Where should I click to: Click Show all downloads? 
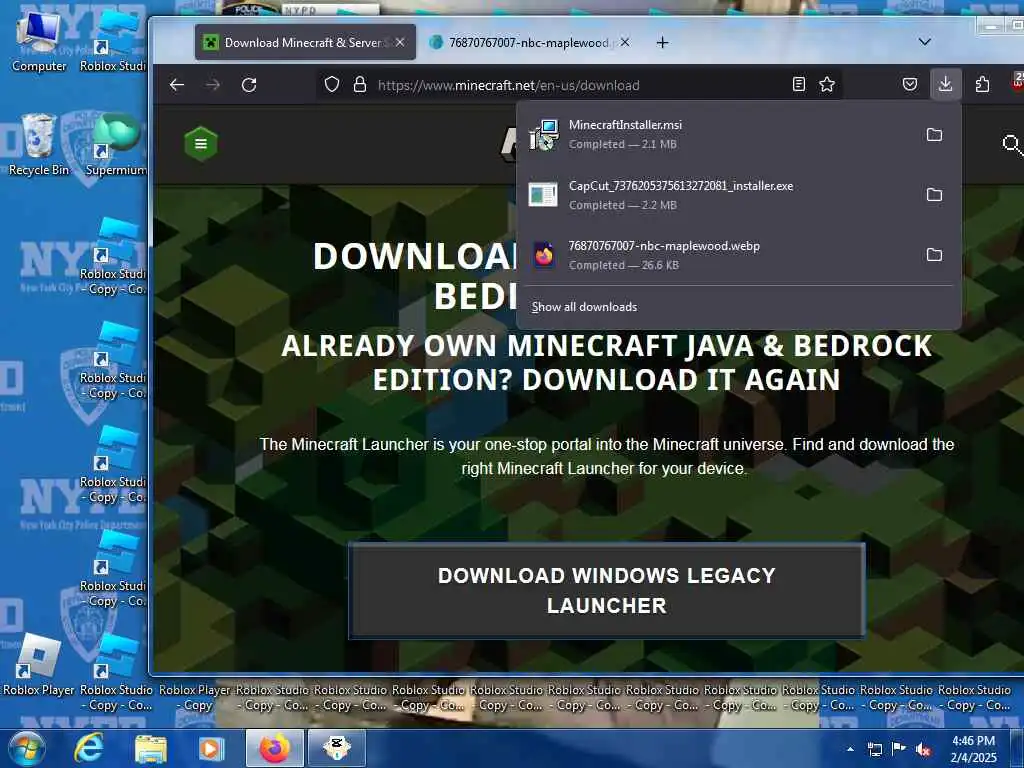click(x=584, y=306)
